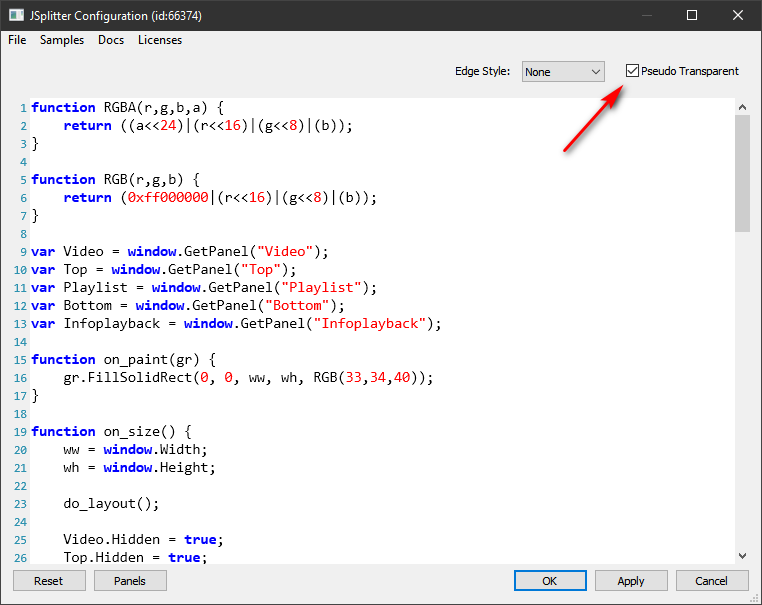The height and width of the screenshot is (605, 762).
Task: Click line number 15 in the gutter
Action: [20, 360]
